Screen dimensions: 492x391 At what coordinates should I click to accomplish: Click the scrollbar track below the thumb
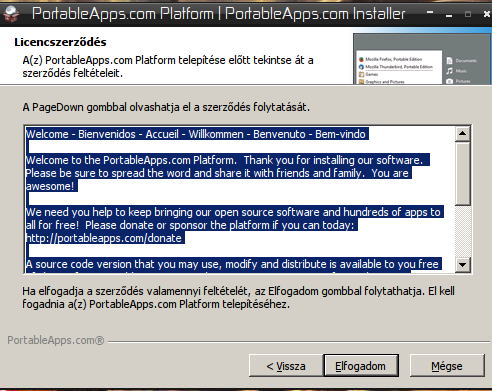pos(462,232)
